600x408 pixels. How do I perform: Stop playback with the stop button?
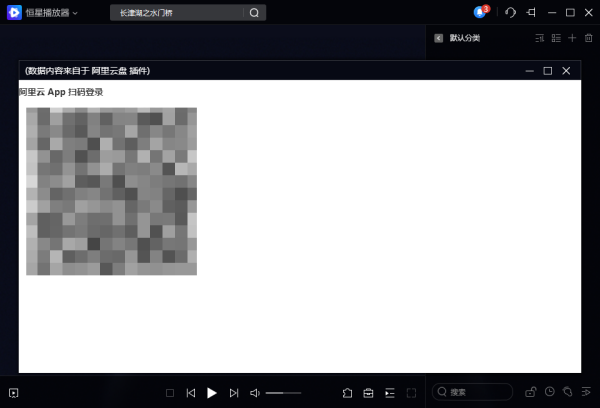click(x=170, y=393)
